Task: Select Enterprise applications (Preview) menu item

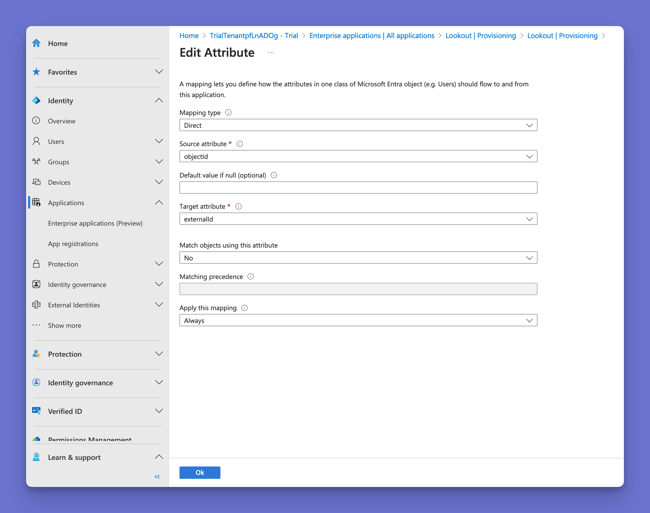Action: (95, 223)
